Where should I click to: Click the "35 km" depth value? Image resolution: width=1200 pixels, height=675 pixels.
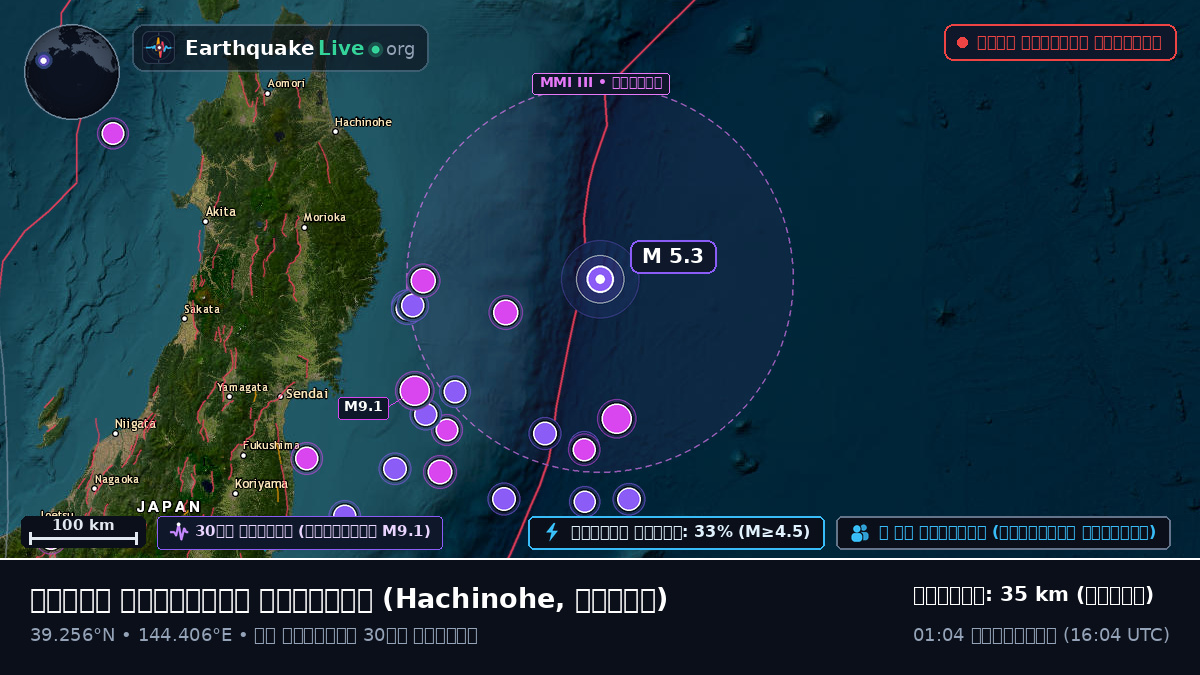tap(1035, 595)
